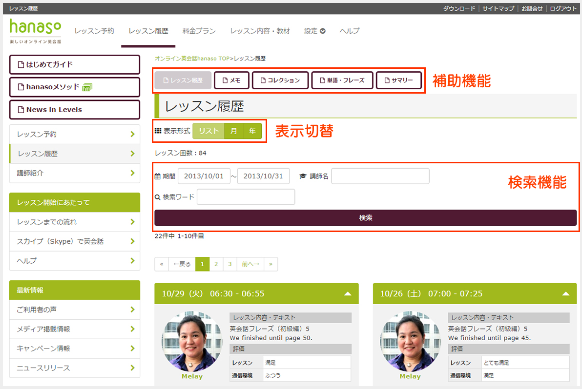Switch display format to 年
Screen dimensions: 582x389
(x=252, y=131)
